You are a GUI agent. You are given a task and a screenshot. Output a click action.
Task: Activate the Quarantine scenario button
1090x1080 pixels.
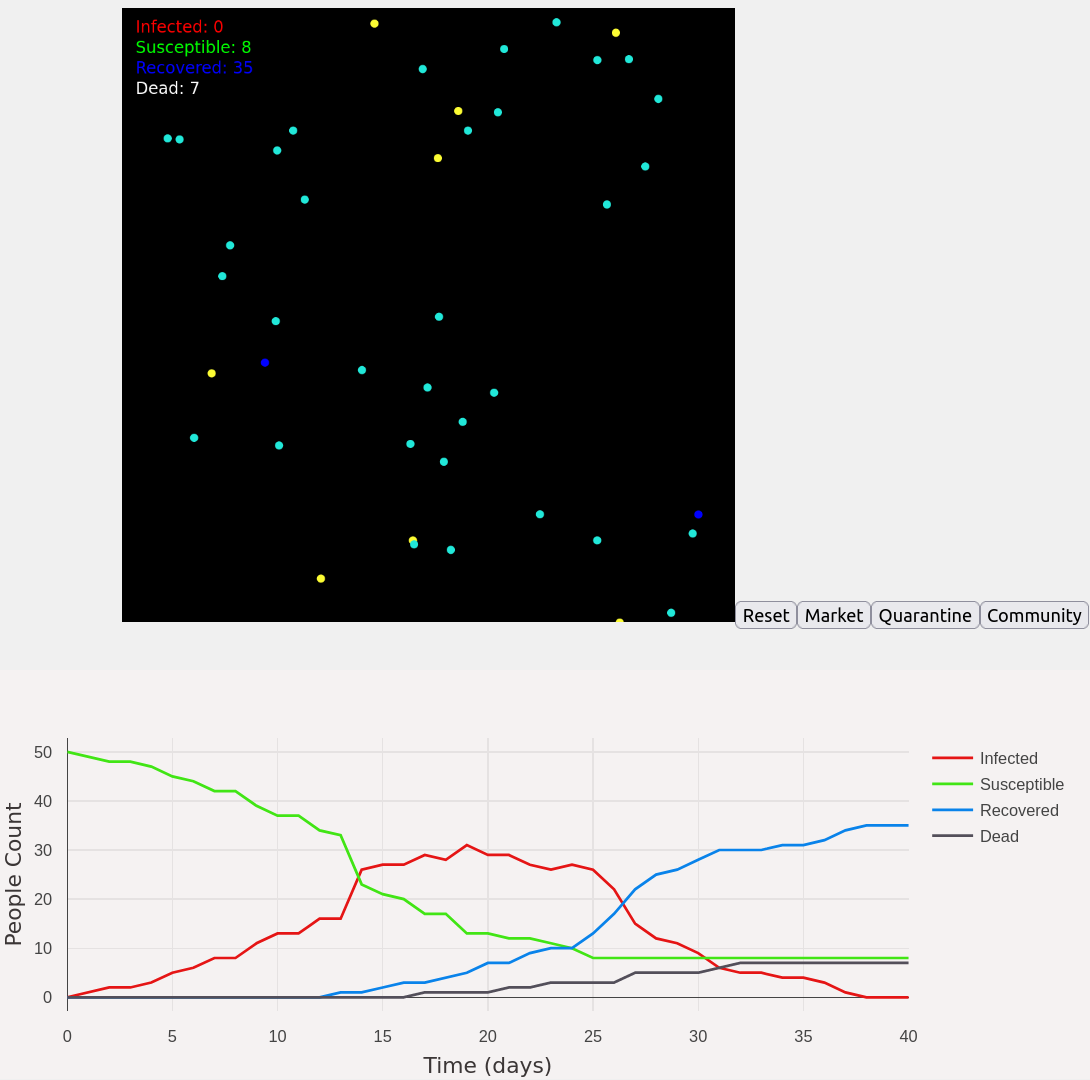[x=924, y=615]
